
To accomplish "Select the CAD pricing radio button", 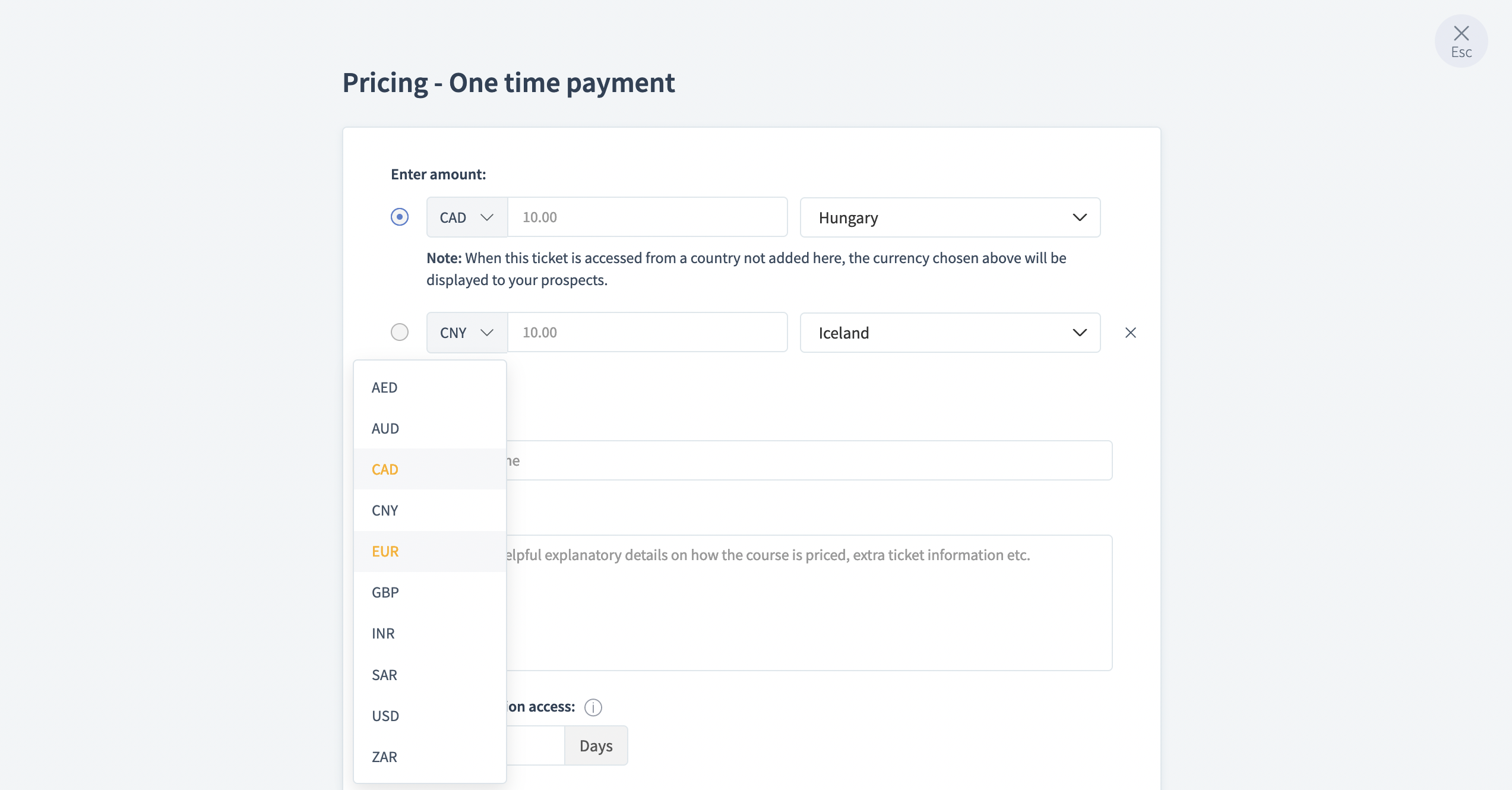I will point(400,217).
